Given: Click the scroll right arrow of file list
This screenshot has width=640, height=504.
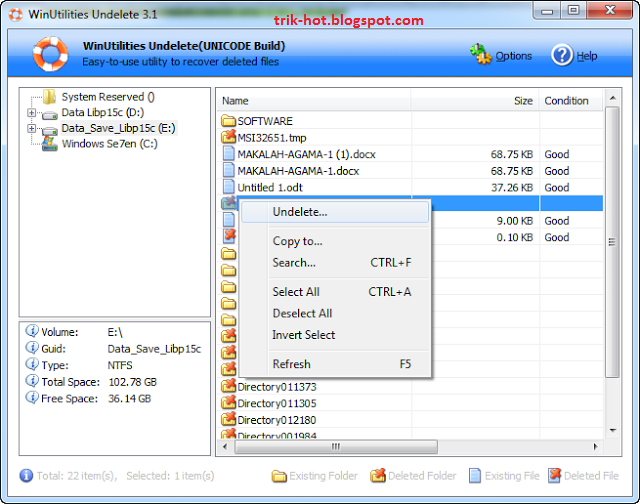Looking at the screenshot, I should pyautogui.click(x=596, y=446).
